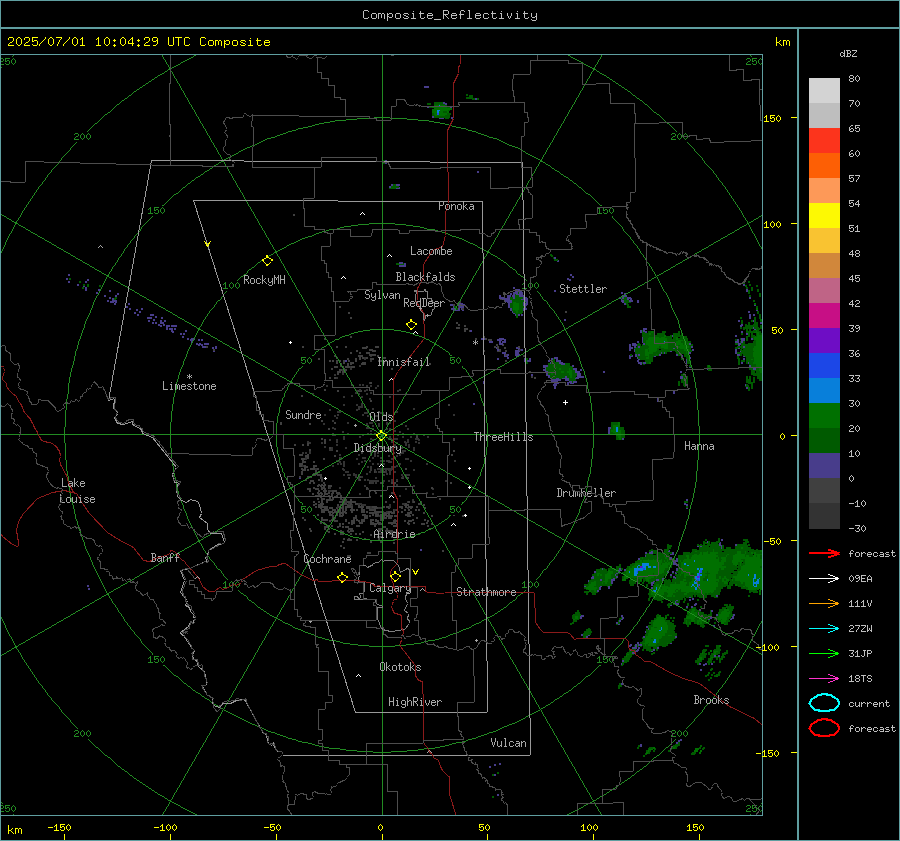Image resolution: width=900 pixels, height=841 pixels.
Task: Click the green 31JP arrow icon
Action: tap(824, 653)
